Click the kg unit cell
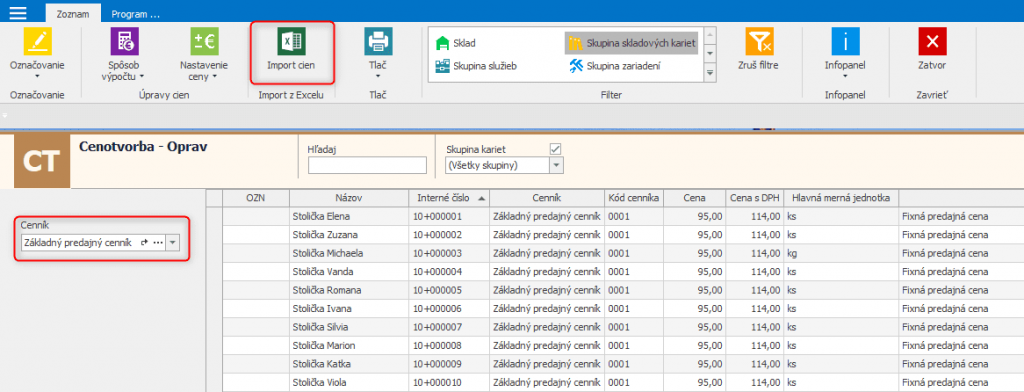1024x392 pixels. click(841, 253)
